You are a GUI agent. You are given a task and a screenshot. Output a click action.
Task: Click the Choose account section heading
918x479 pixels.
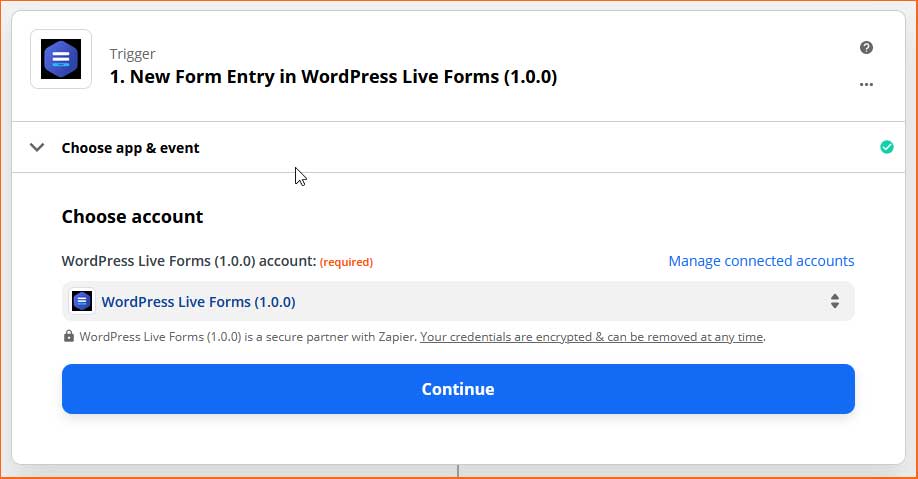[132, 217]
